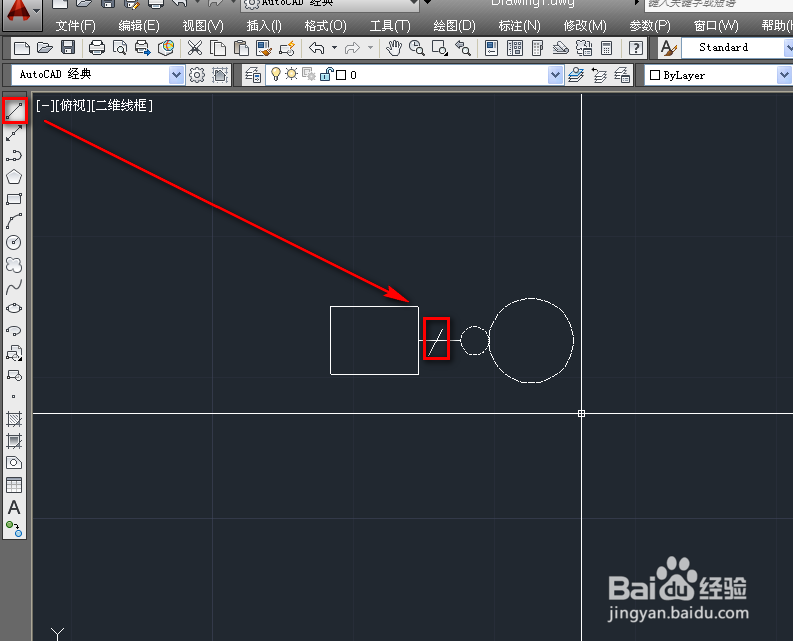Click the Publish icon
This screenshot has height=641, width=793.
point(143,49)
